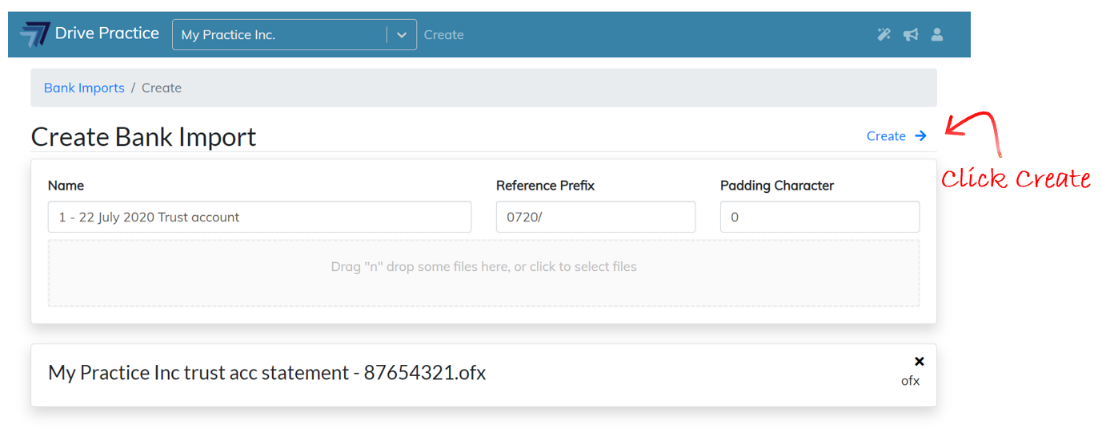The image size is (1102, 435).
Task: Click the Create breadcrumb item
Action: (x=161, y=88)
